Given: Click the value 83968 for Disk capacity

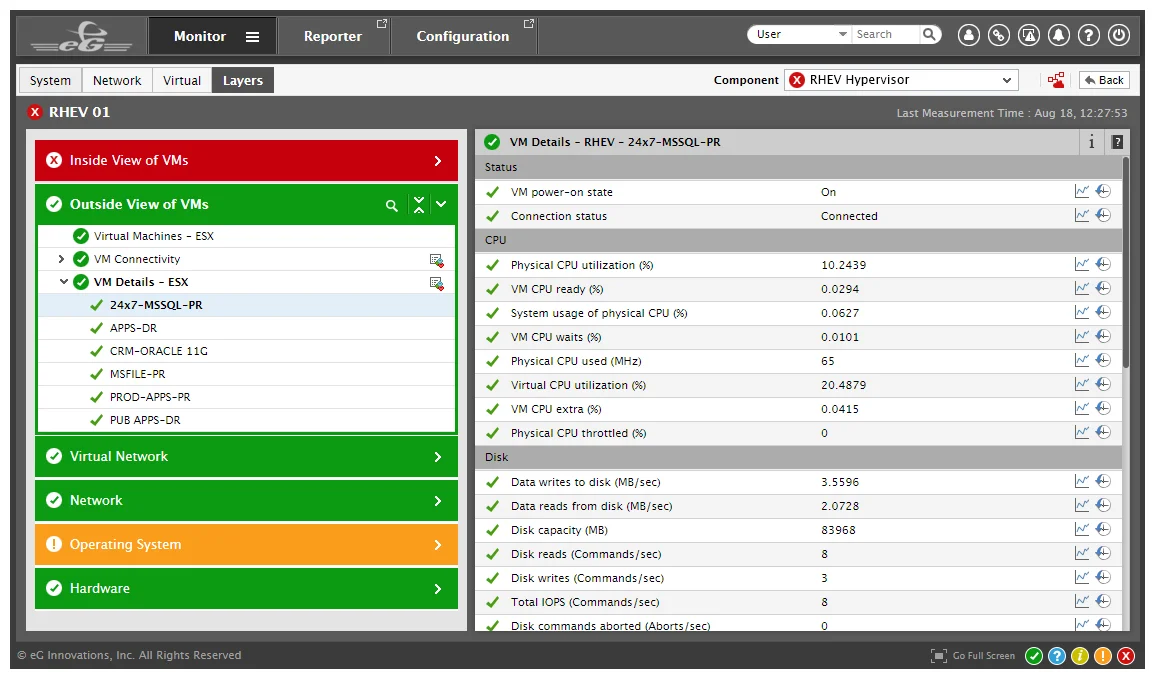Looking at the screenshot, I should pyautogui.click(x=838, y=530).
